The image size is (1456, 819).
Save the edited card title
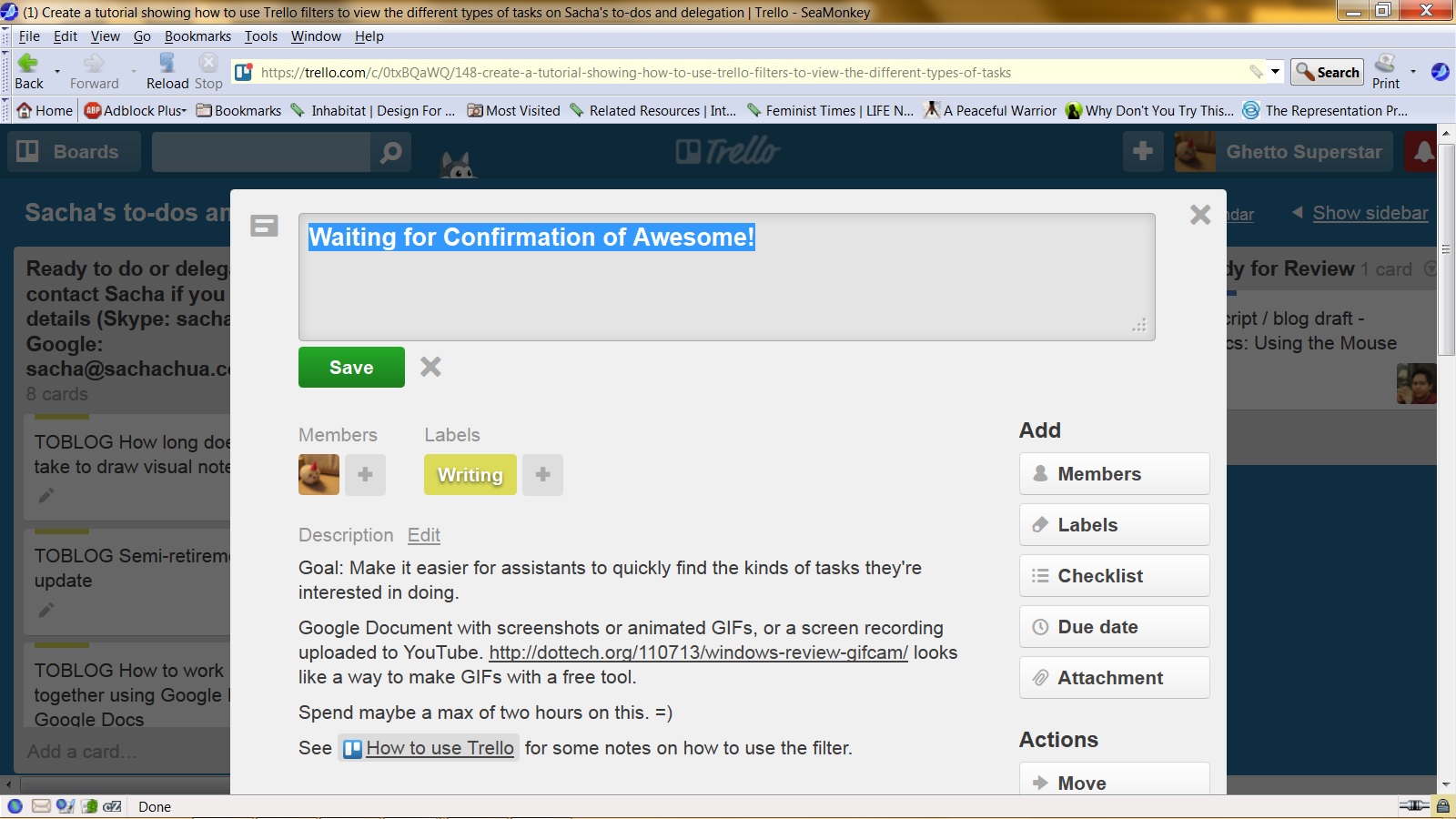pos(351,367)
